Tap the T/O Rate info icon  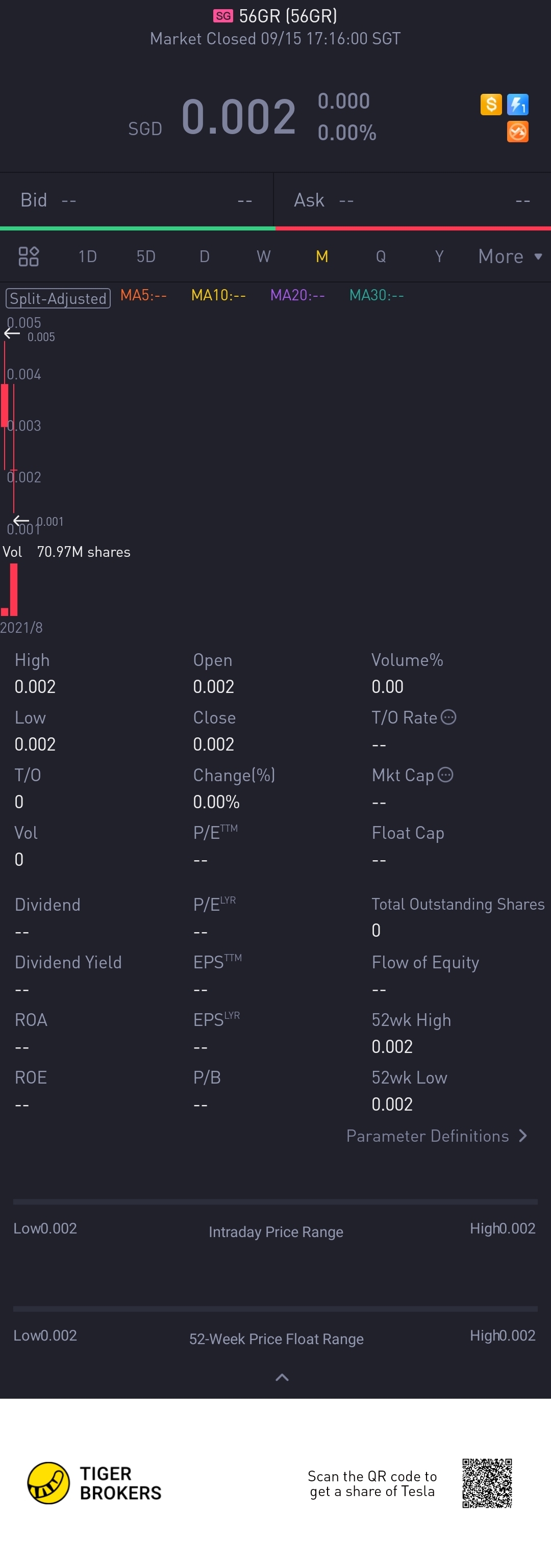tap(449, 717)
